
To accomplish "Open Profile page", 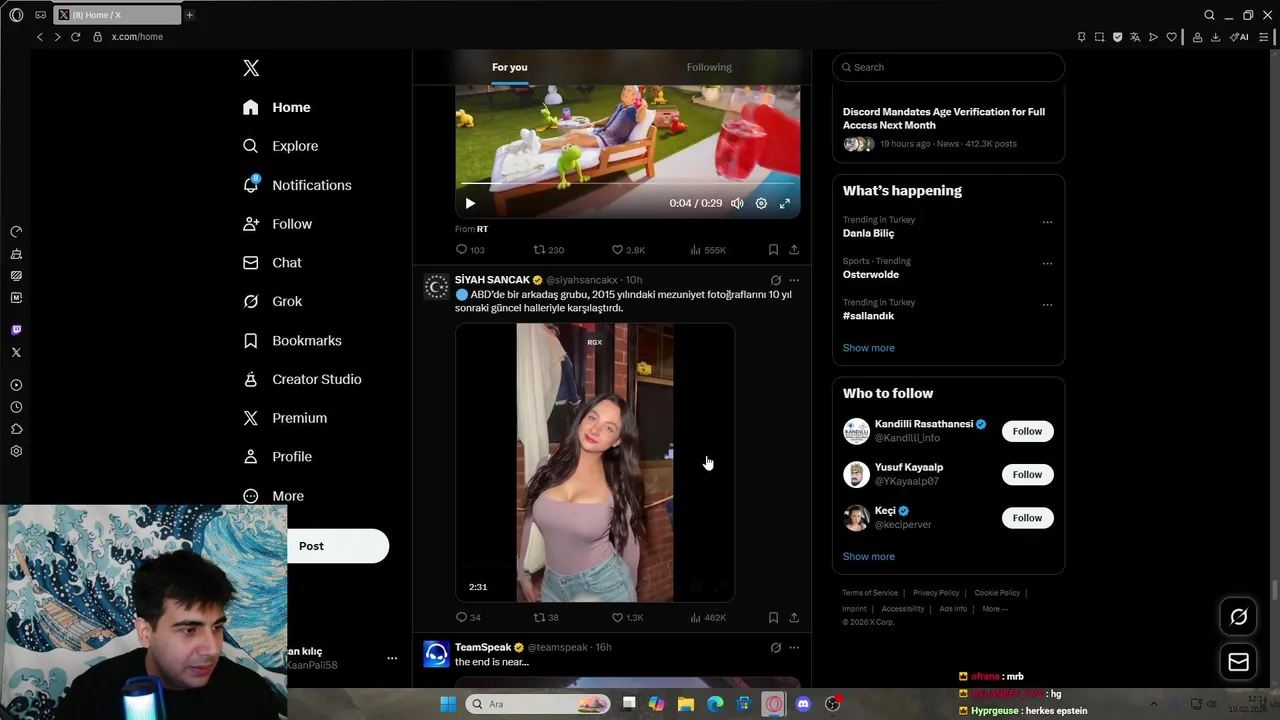I will 277,456.
